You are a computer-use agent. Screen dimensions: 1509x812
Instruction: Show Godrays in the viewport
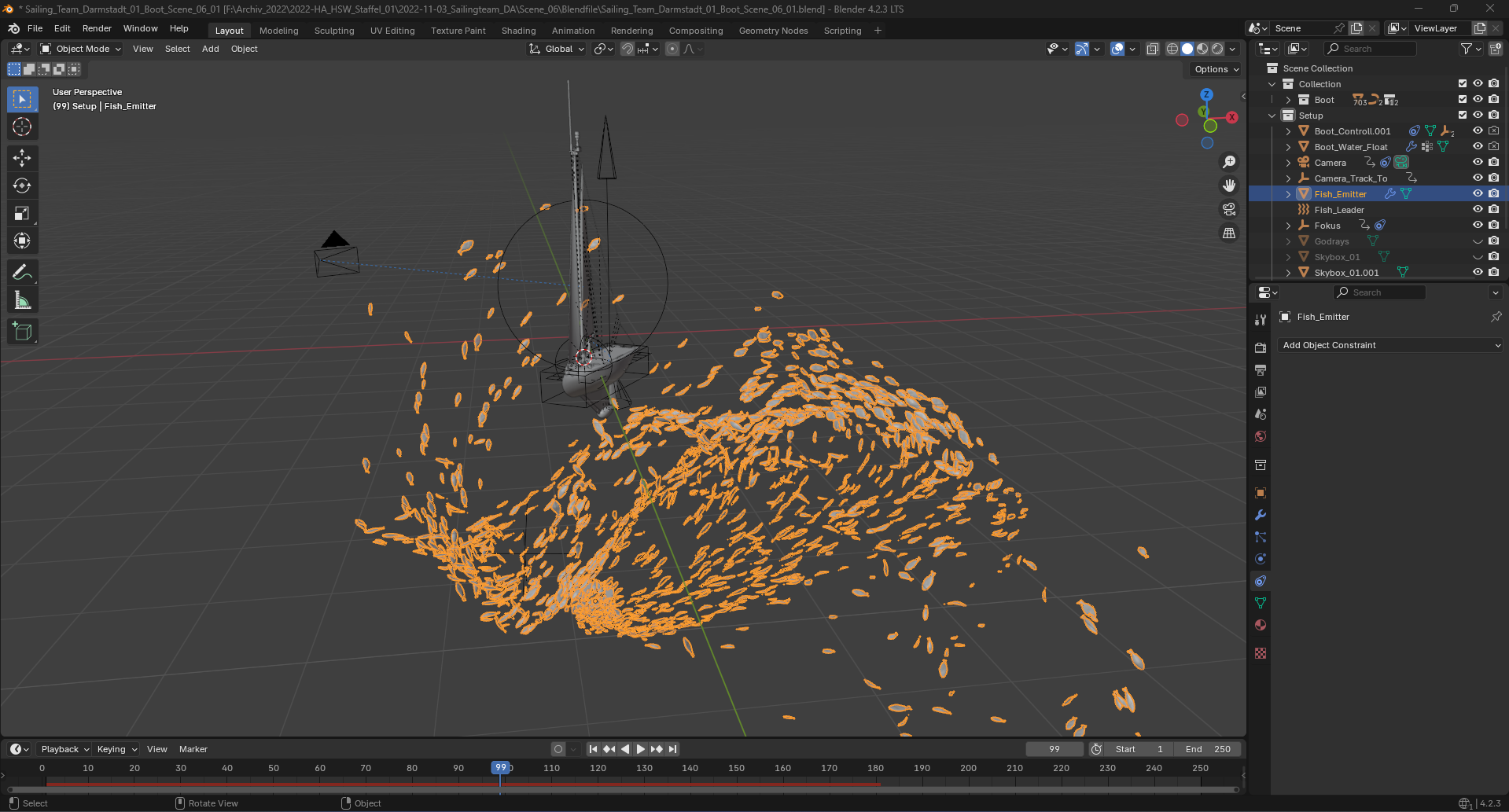point(1478,241)
